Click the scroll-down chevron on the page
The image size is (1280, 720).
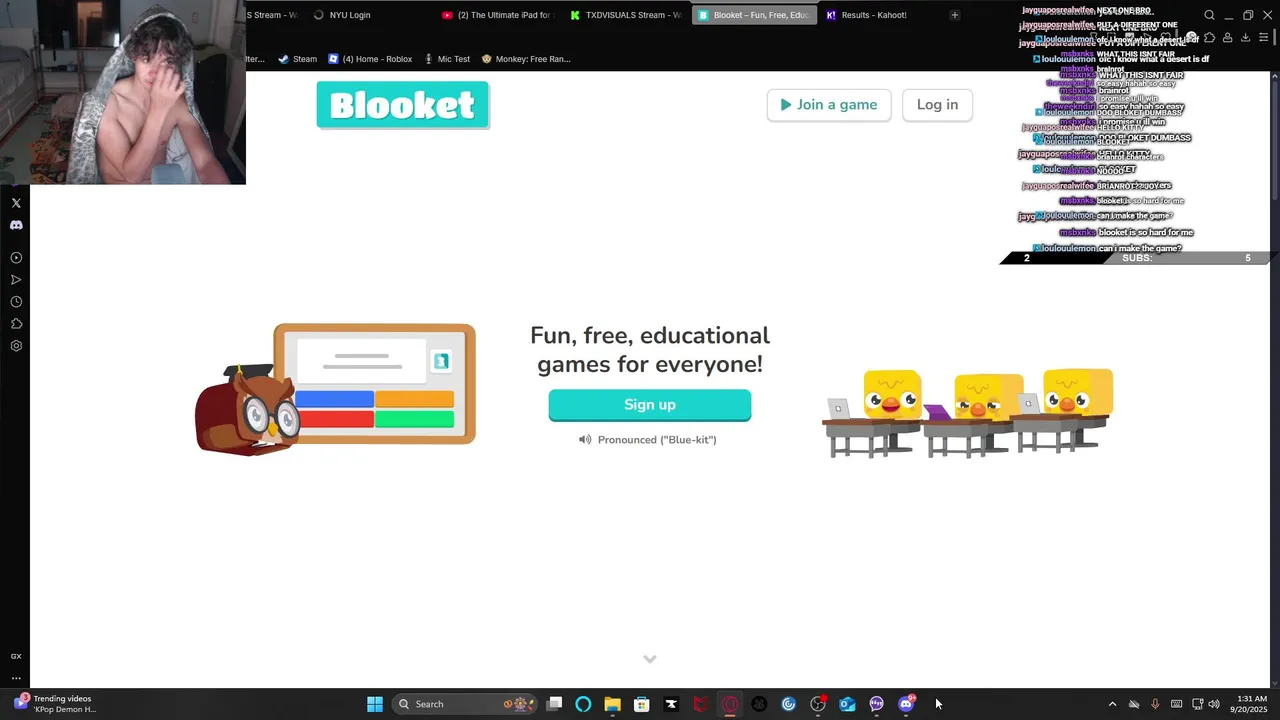650,659
